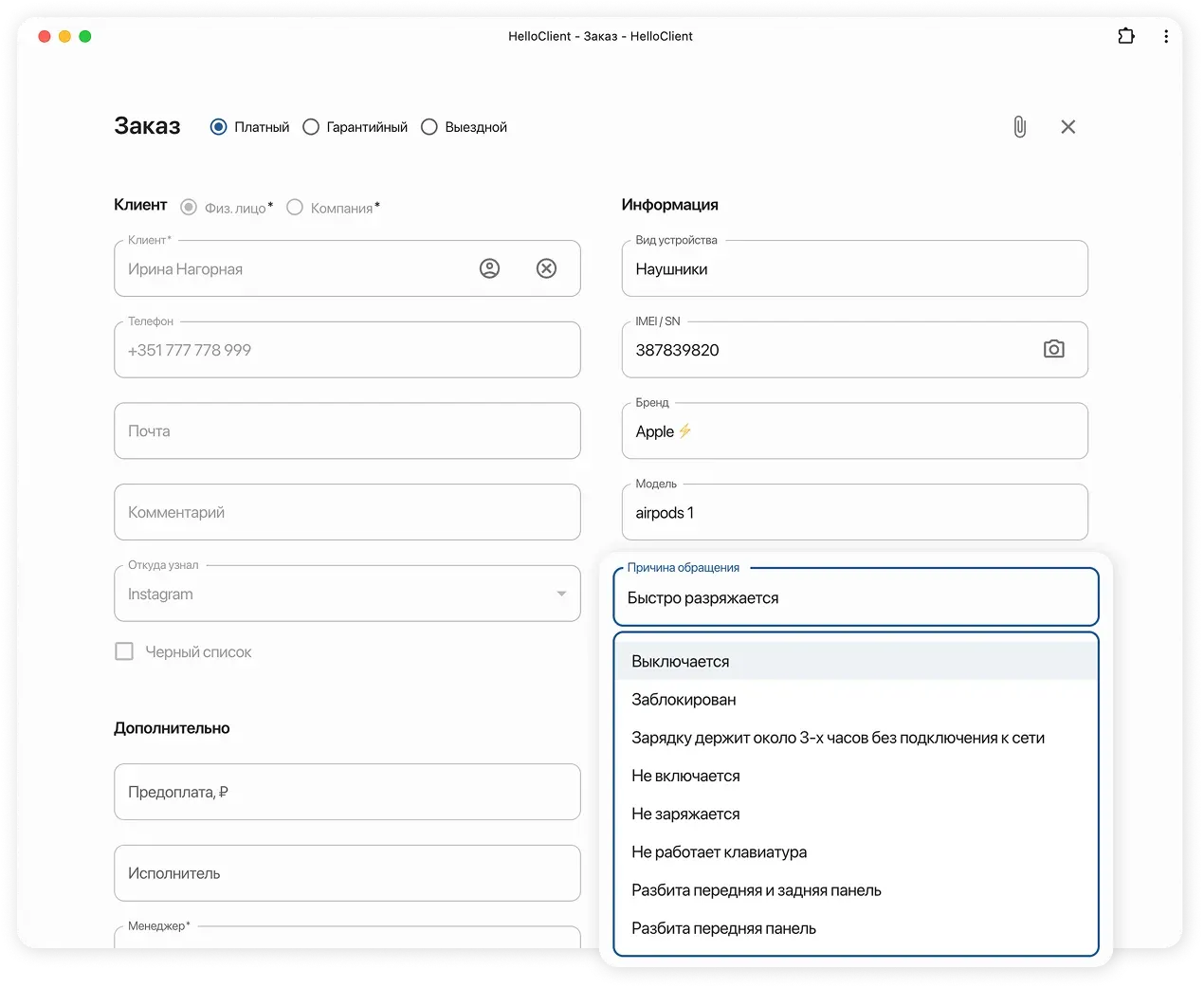Image resolution: width=1204 pixels, height=988 pixels.
Task: Select Гарантийный order type radio
Action: [311, 127]
